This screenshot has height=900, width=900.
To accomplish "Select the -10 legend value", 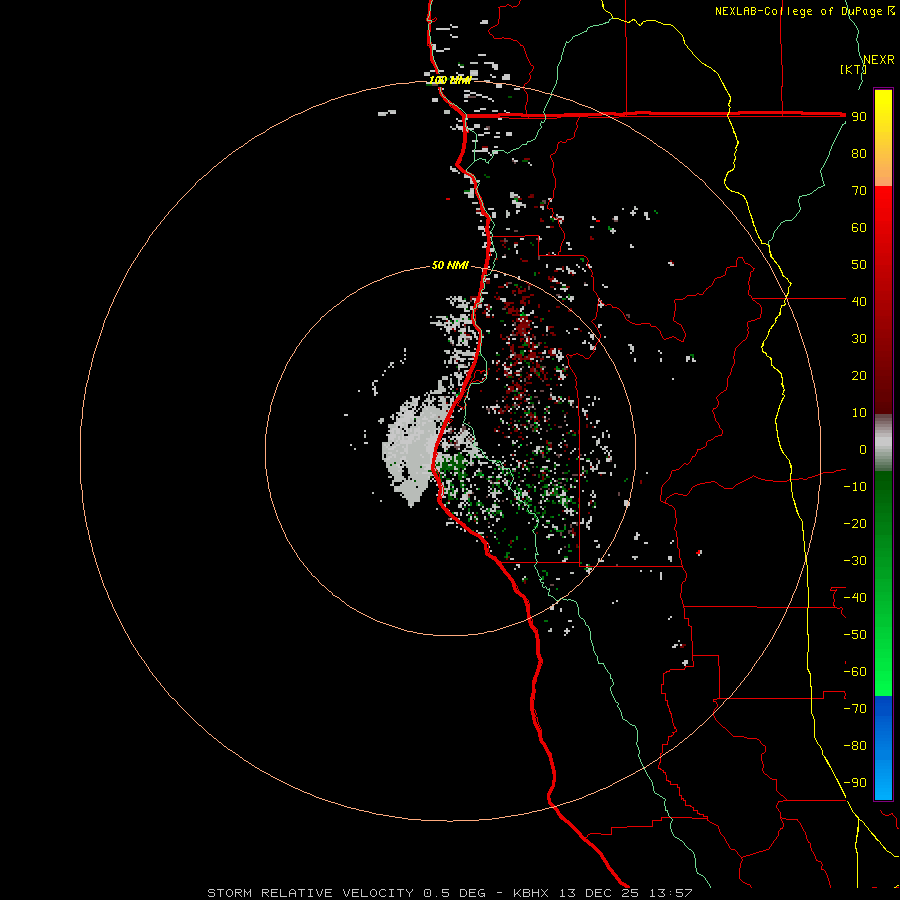I will coord(855,487).
